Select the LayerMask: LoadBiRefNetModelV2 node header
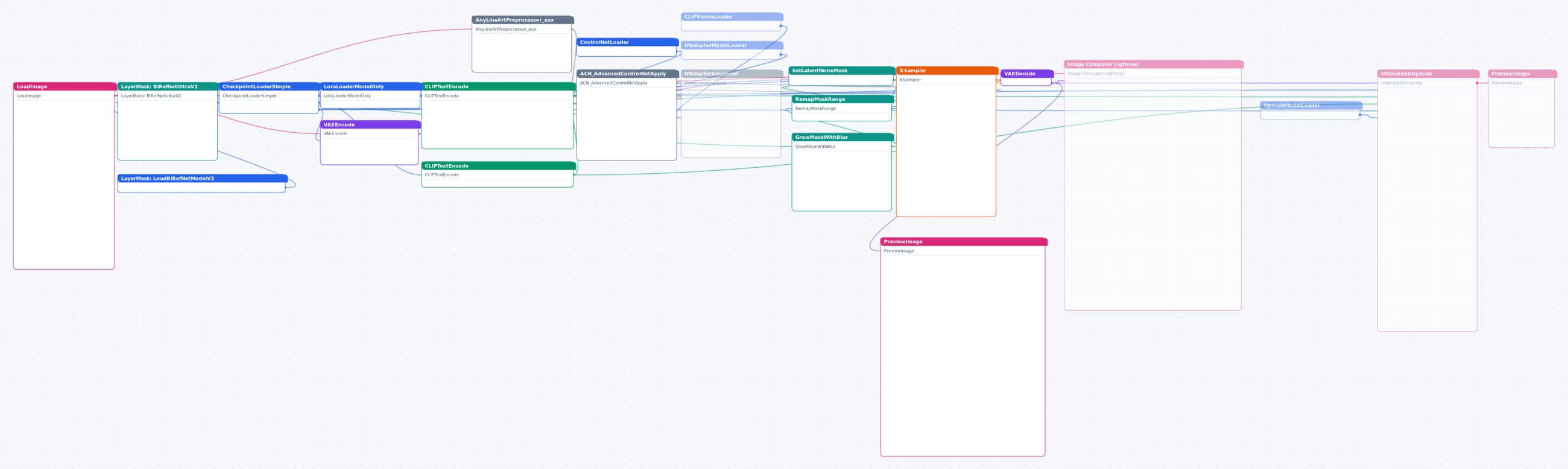 coord(203,179)
